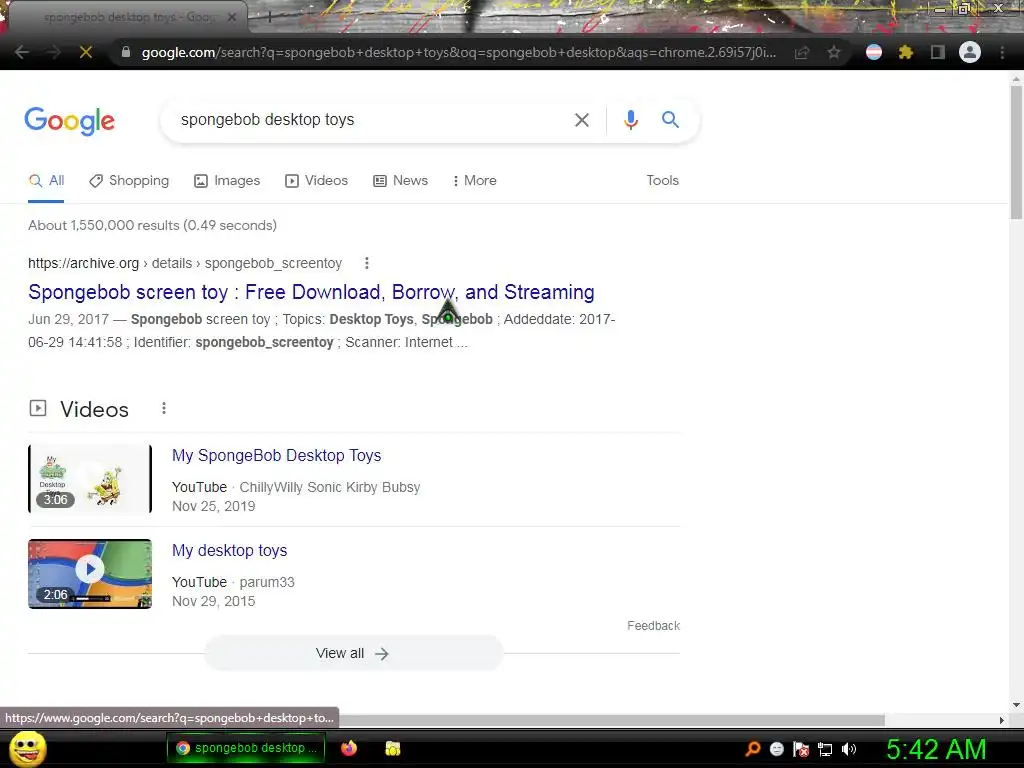Open site info via the padlock icon
This screenshot has width=1024, height=768.
click(126, 52)
